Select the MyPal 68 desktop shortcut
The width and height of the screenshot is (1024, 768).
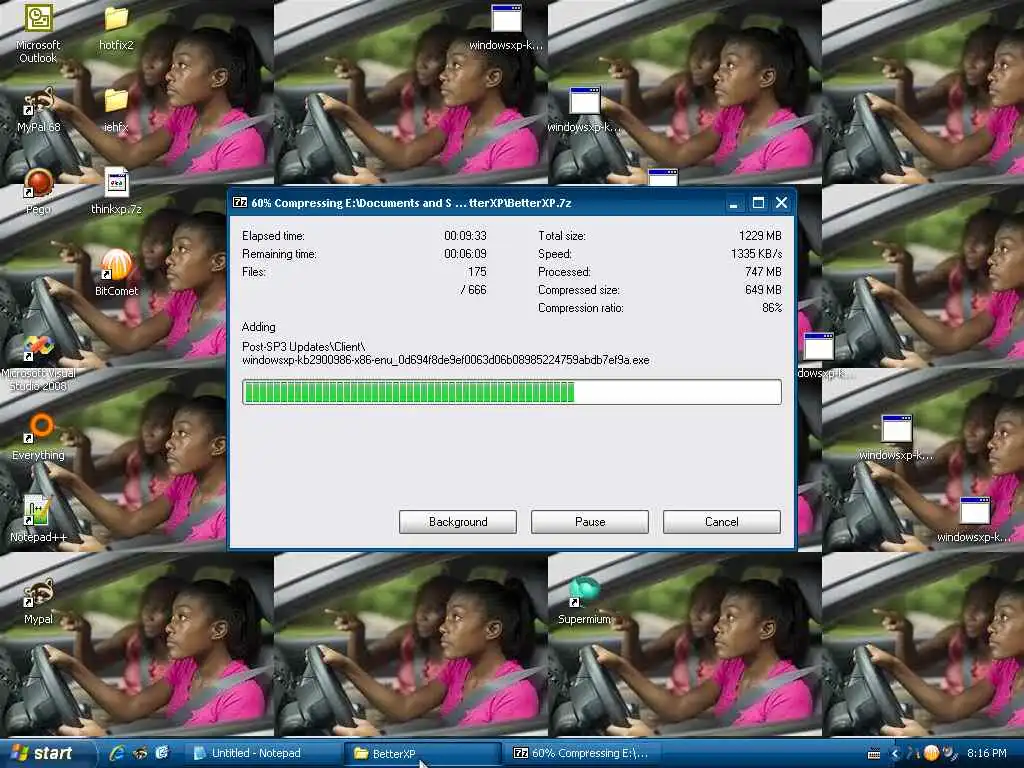[x=38, y=110]
